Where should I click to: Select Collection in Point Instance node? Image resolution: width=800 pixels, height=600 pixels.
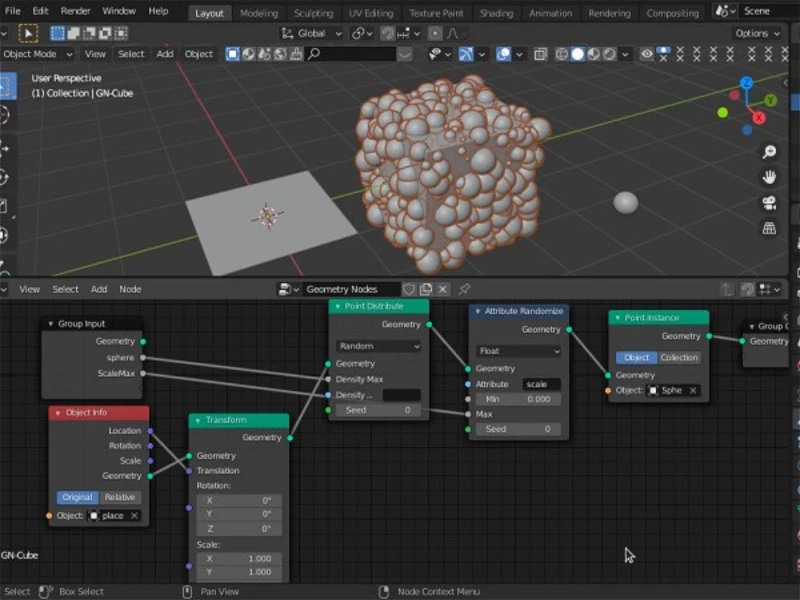tap(679, 358)
